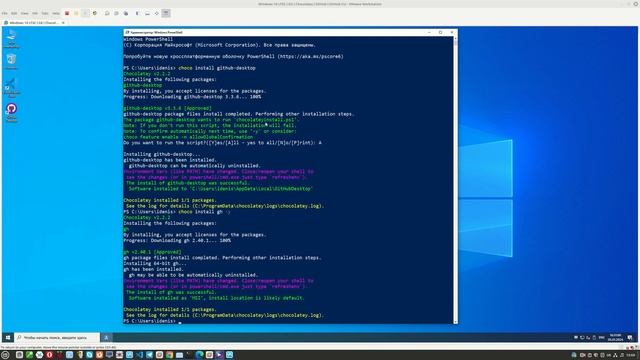Click the 'Installing 64-bit gh...' line
The image size is (640, 360).
click(x=155, y=264)
